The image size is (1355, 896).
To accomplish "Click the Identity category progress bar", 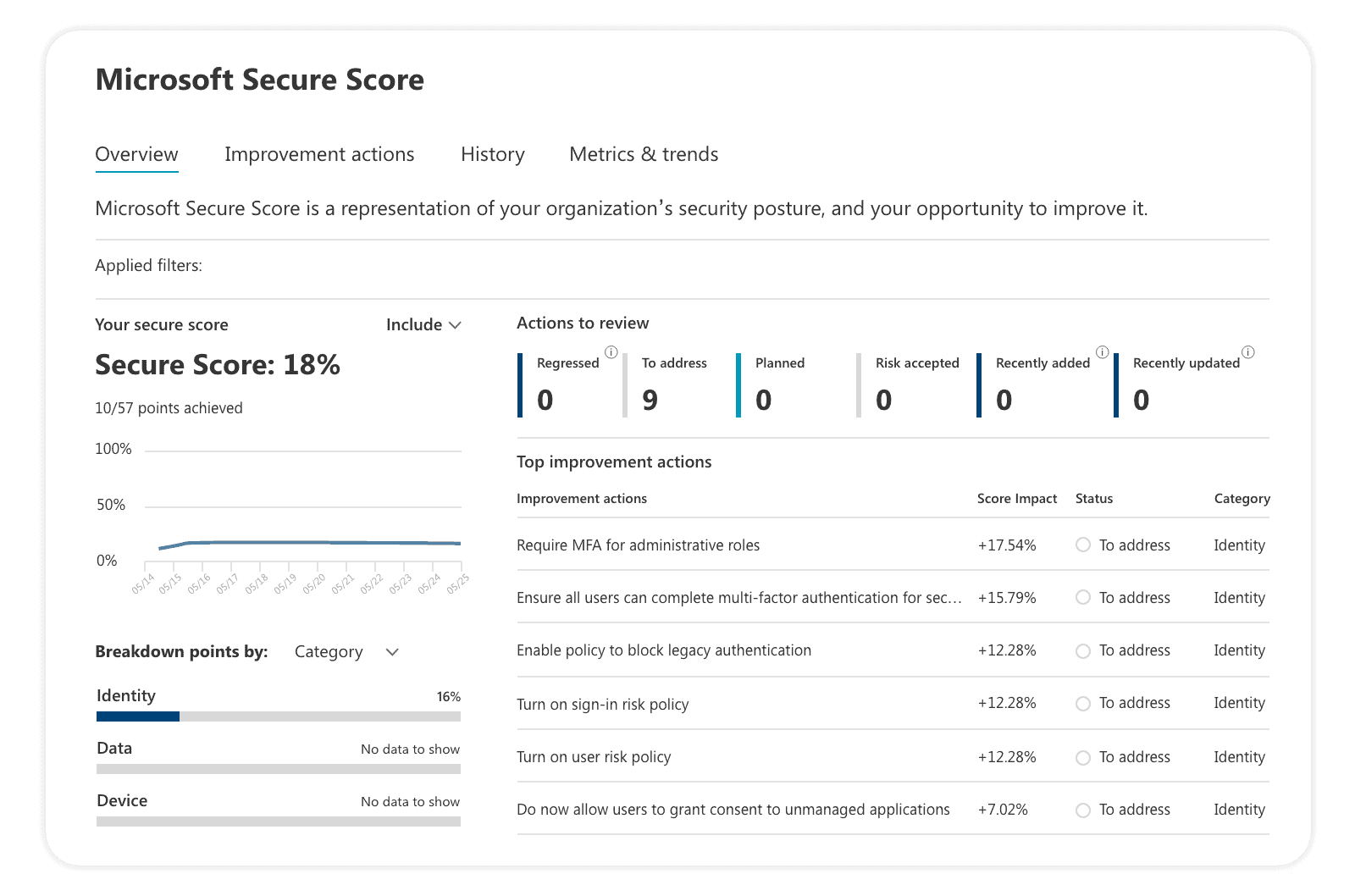I will click(278, 717).
